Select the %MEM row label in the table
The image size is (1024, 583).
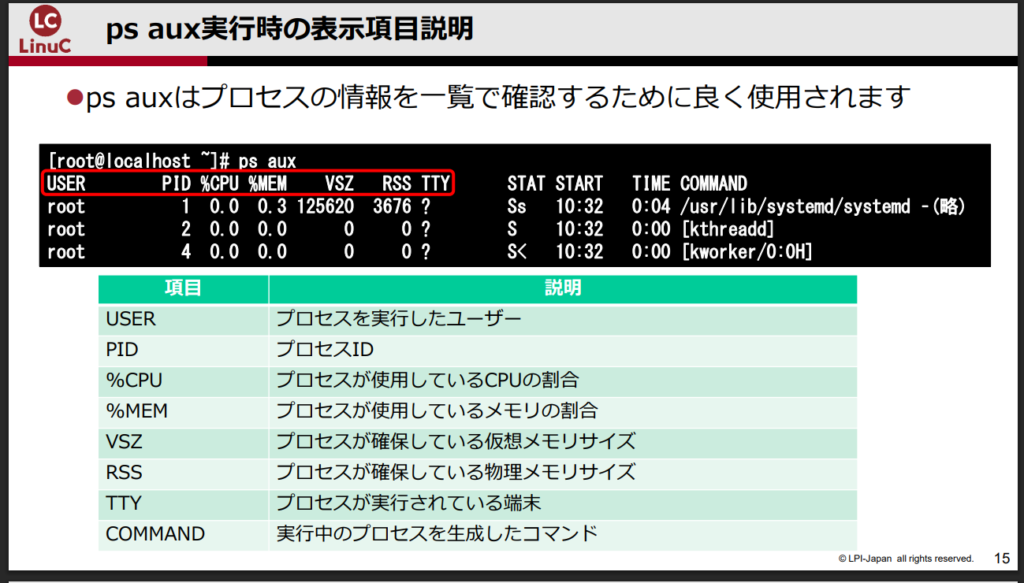point(135,411)
